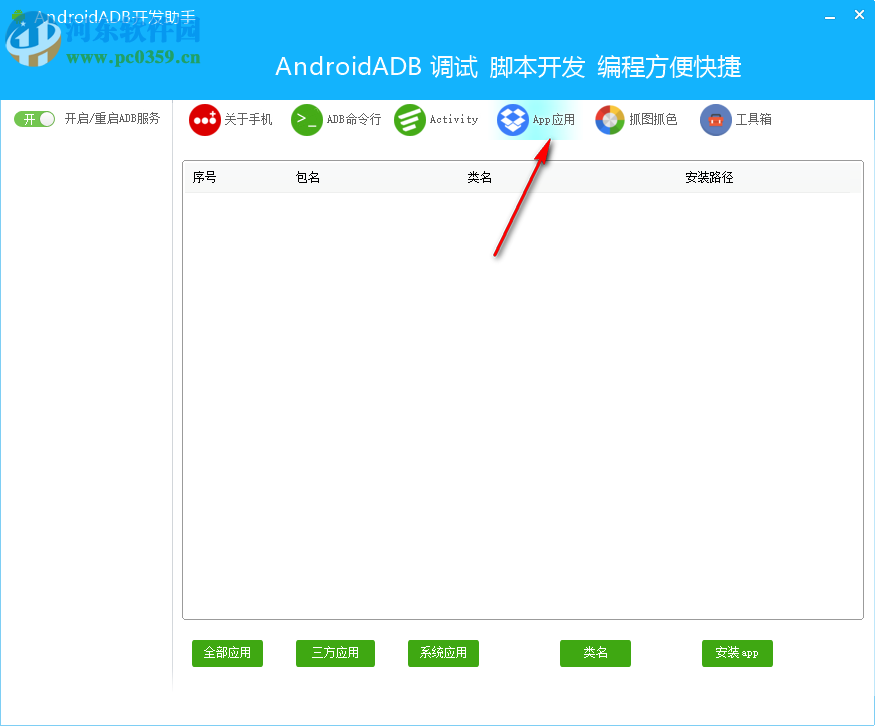Screen dimensions: 875x726
Task: Click the green Activity icon
Action: (x=410, y=119)
